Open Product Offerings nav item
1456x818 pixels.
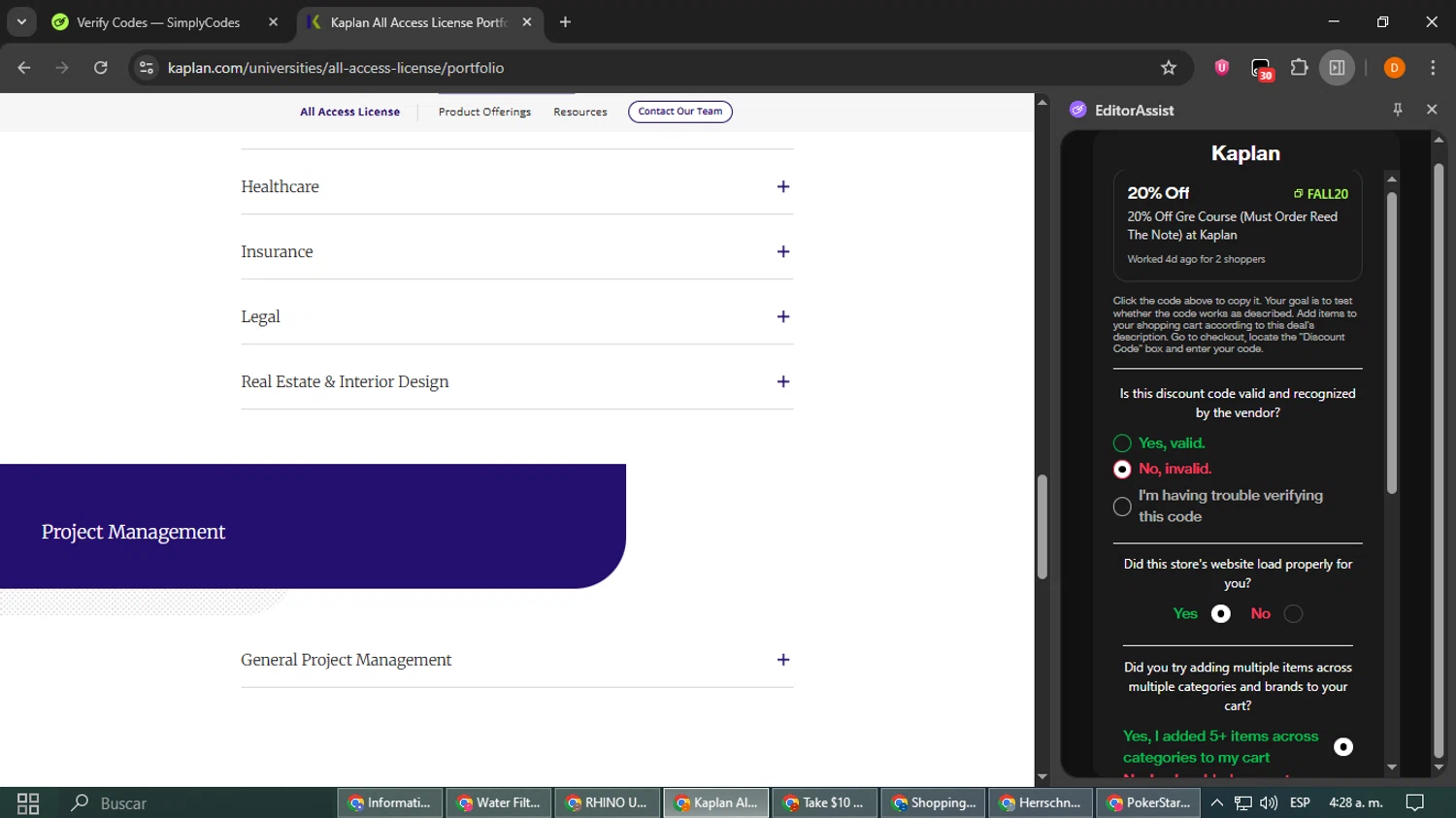484,112
